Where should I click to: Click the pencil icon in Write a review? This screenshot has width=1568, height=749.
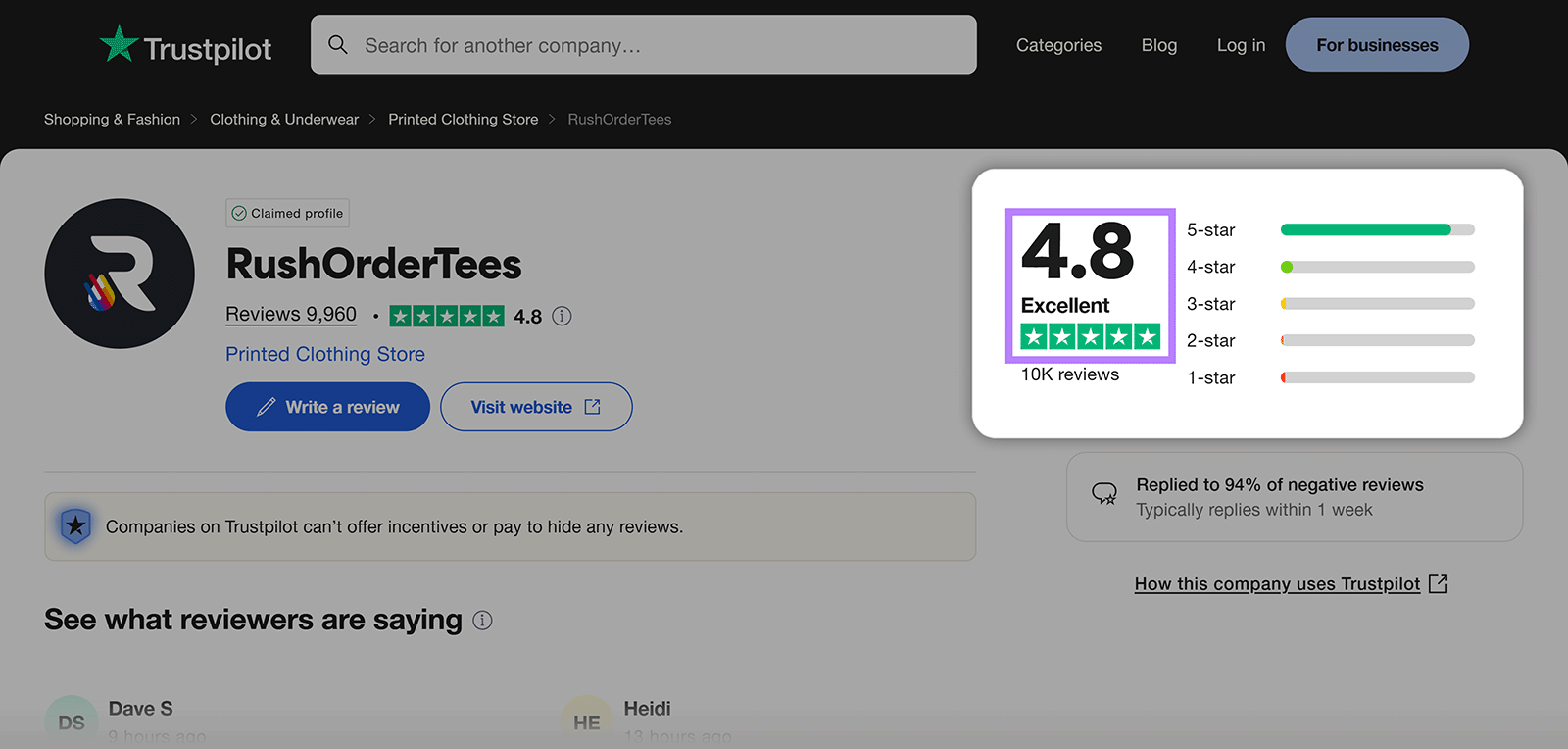[266, 406]
